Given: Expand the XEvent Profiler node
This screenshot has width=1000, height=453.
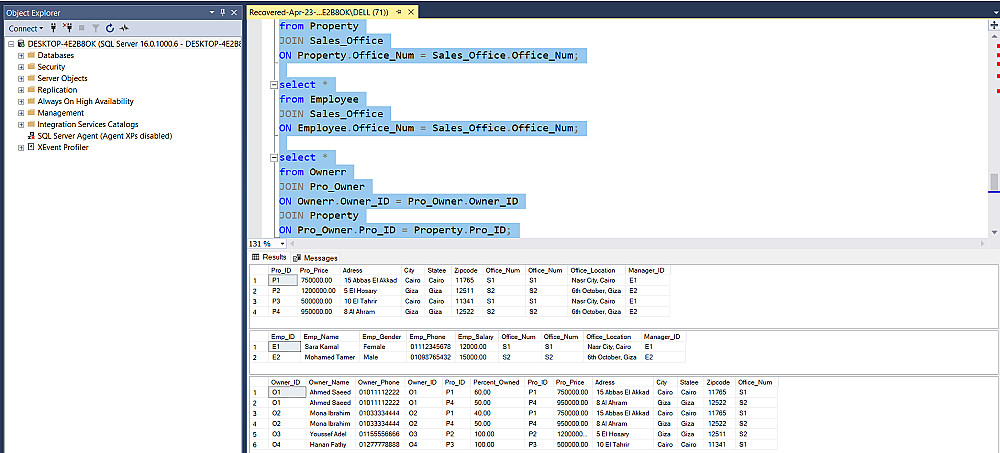Looking at the screenshot, I should [x=21, y=147].
